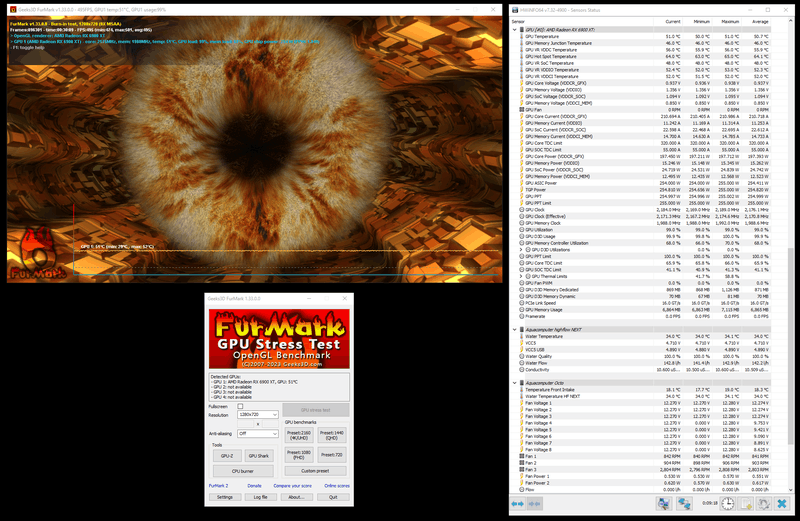The height and width of the screenshot is (521, 800).
Task: Select the GPU Hot Spot Temperature row
Action: tap(641, 57)
